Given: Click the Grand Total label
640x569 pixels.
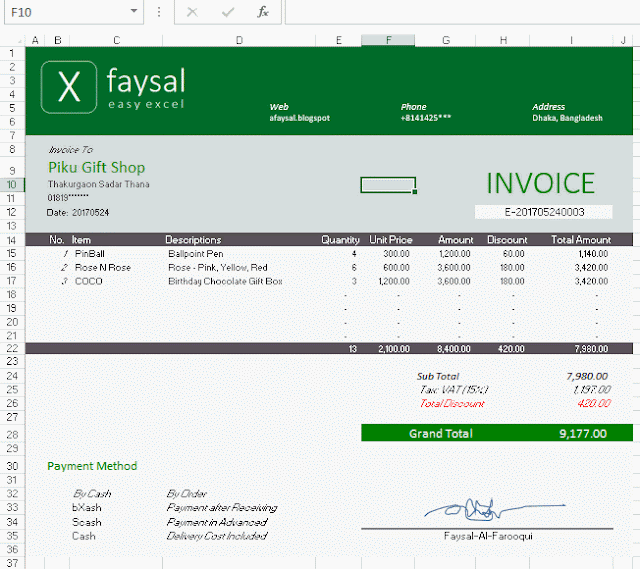Looking at the screenshot, I should [441, 433].
